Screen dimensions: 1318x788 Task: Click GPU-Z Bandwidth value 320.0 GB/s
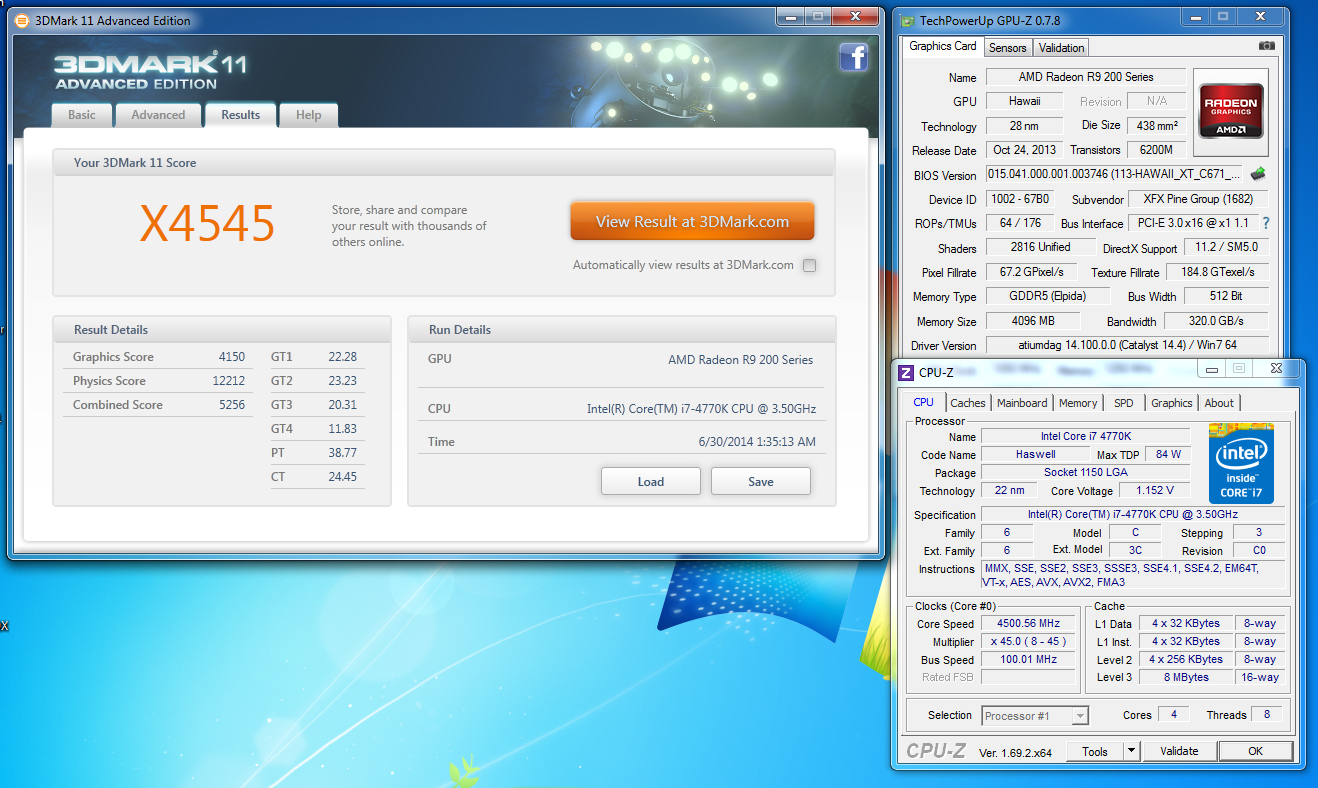click(1216, 321)
